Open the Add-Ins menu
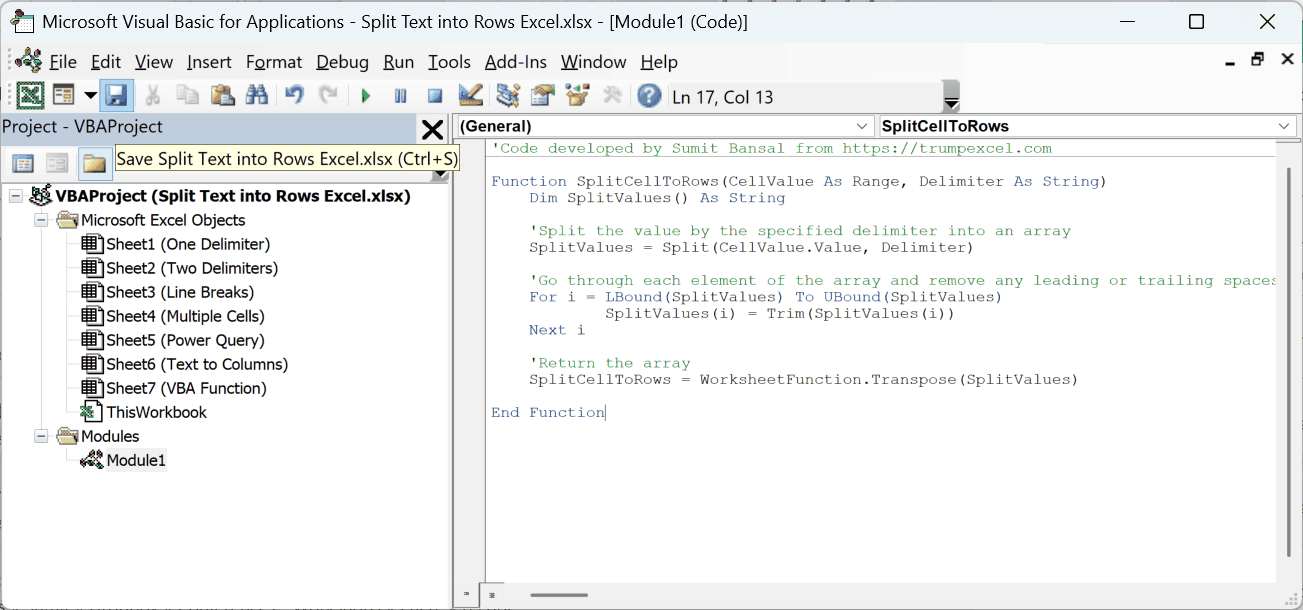The height and width of the screenshot is (610, 1303). click(516, 62)
